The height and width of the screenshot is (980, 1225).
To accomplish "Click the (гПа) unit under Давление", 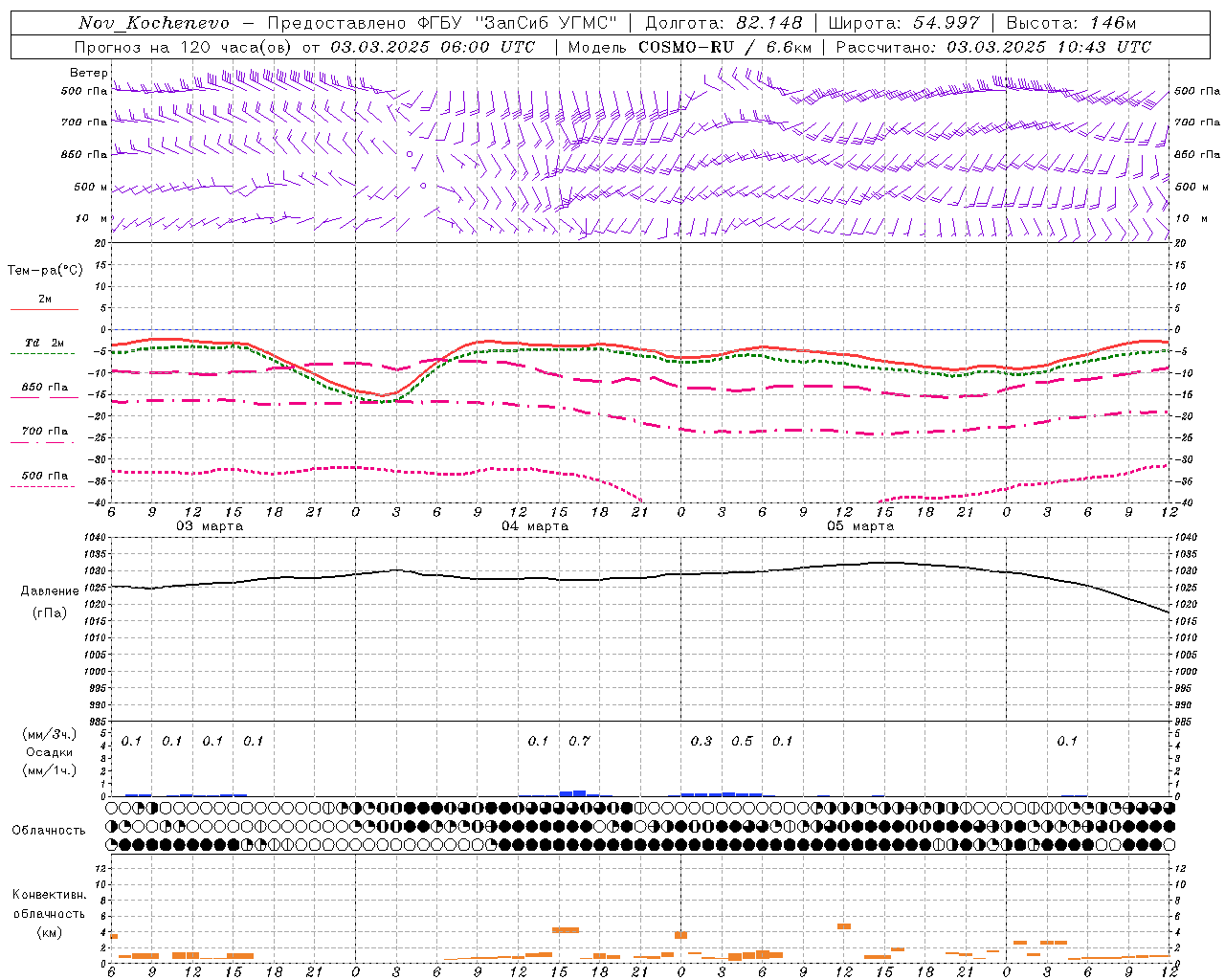I will pyautogui.click(x=50, y=613).
